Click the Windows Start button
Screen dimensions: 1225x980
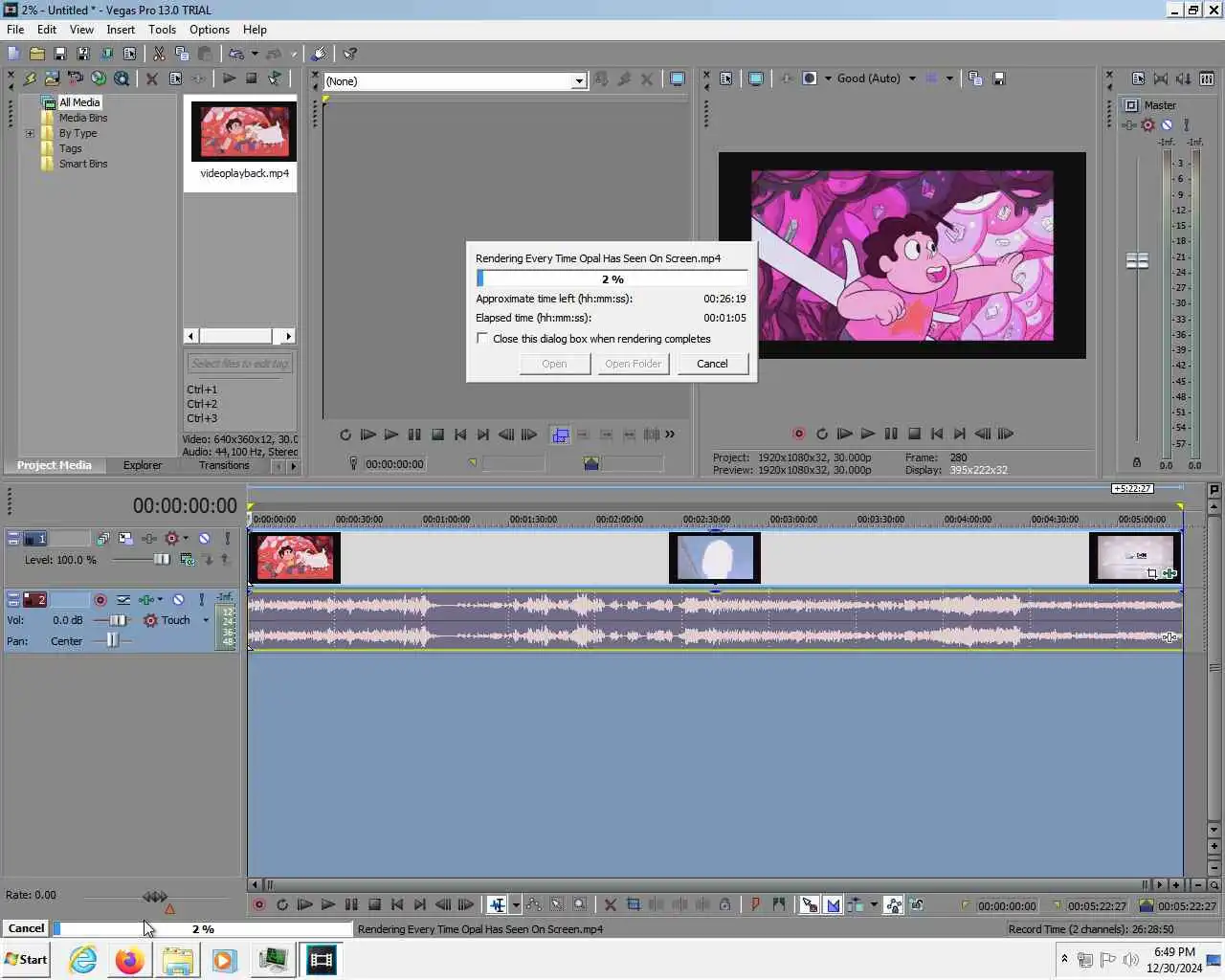point(26,960)
